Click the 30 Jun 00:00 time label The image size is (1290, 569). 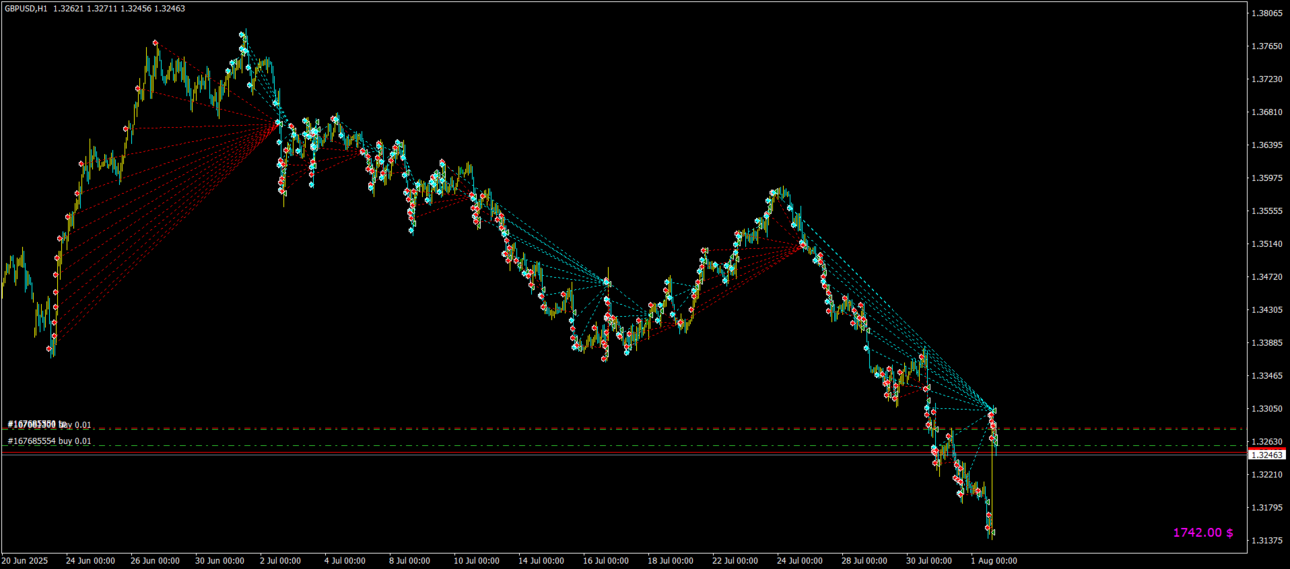(220, 561)
